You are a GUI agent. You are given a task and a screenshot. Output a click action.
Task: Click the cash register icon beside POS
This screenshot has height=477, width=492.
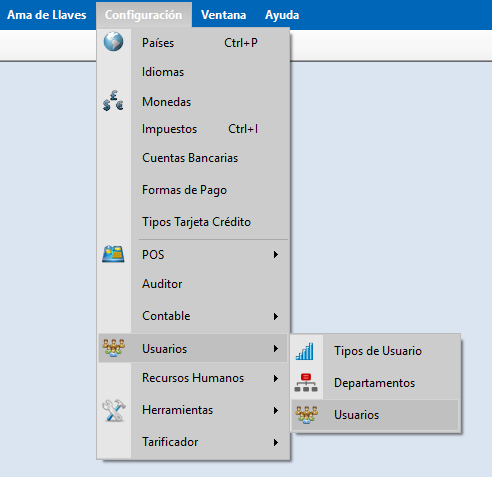[113, 254]
